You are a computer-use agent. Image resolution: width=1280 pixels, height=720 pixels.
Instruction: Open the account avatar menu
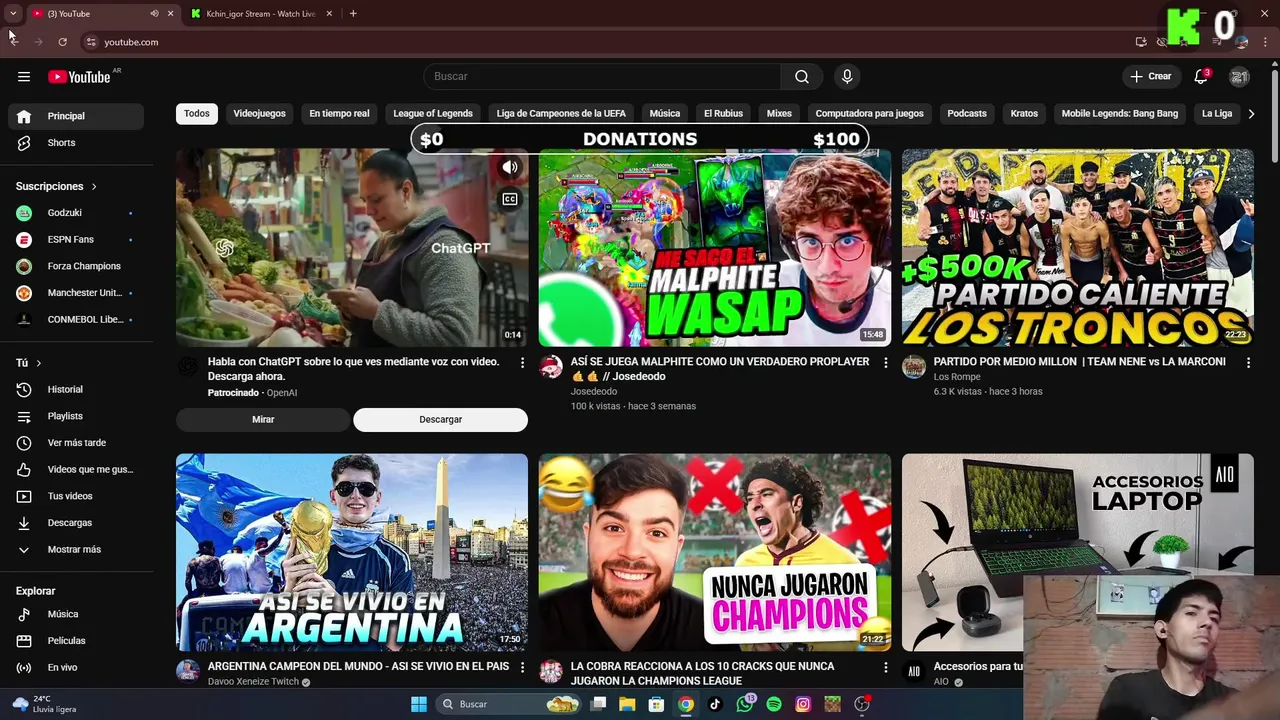1239,77
